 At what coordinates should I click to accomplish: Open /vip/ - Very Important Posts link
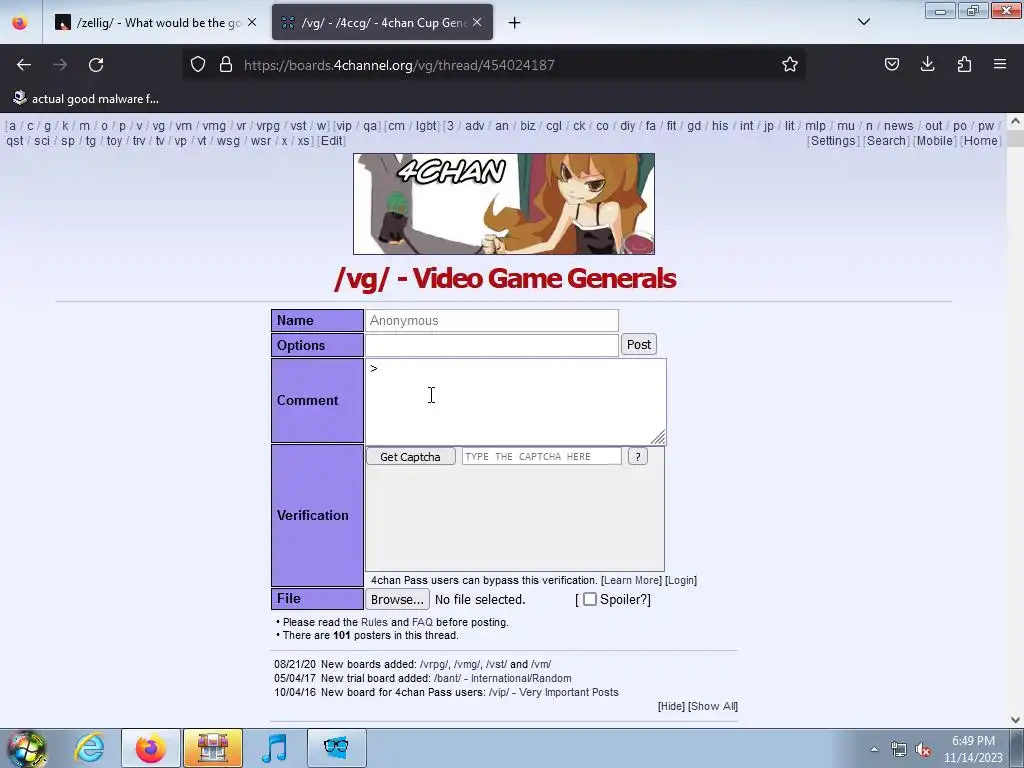click(554, 692)
